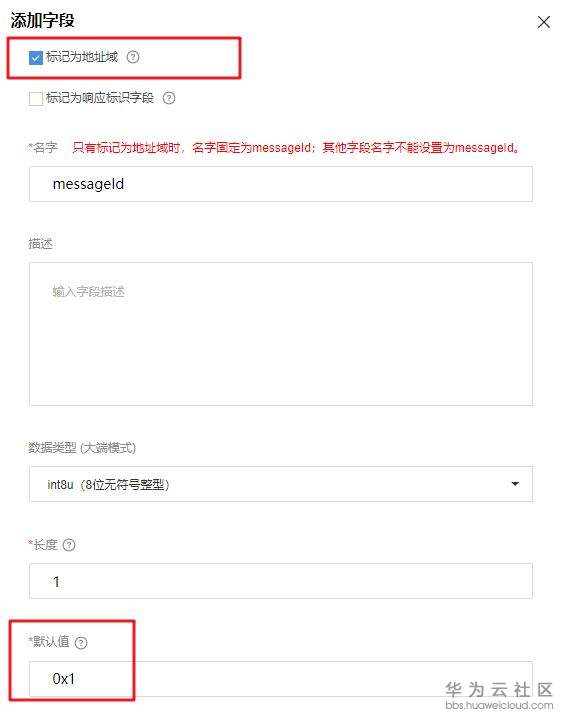Close the 添加字段 dialog with X
This screenshot has height=720, width=567.
(544, 22)
